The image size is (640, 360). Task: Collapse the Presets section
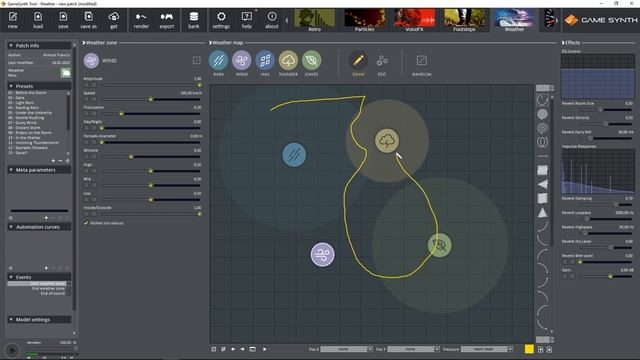coord(11,86)
